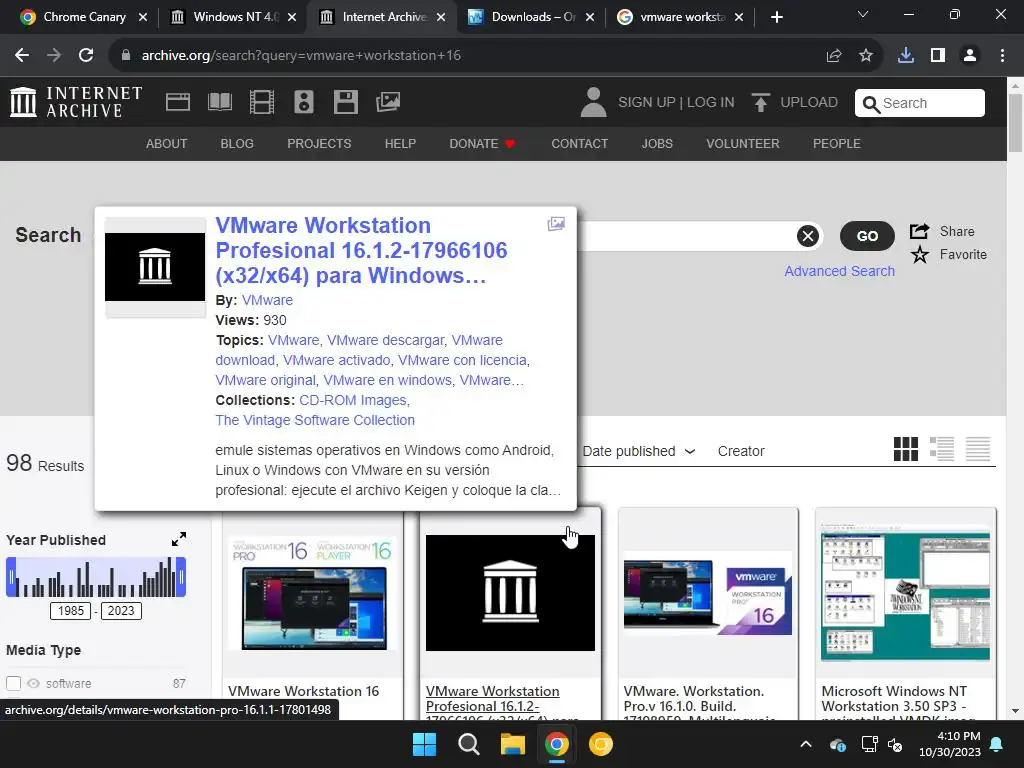This screenshot has width=1024, height=768.
Task: Click SIGN UP link
Action: point(647,103)
